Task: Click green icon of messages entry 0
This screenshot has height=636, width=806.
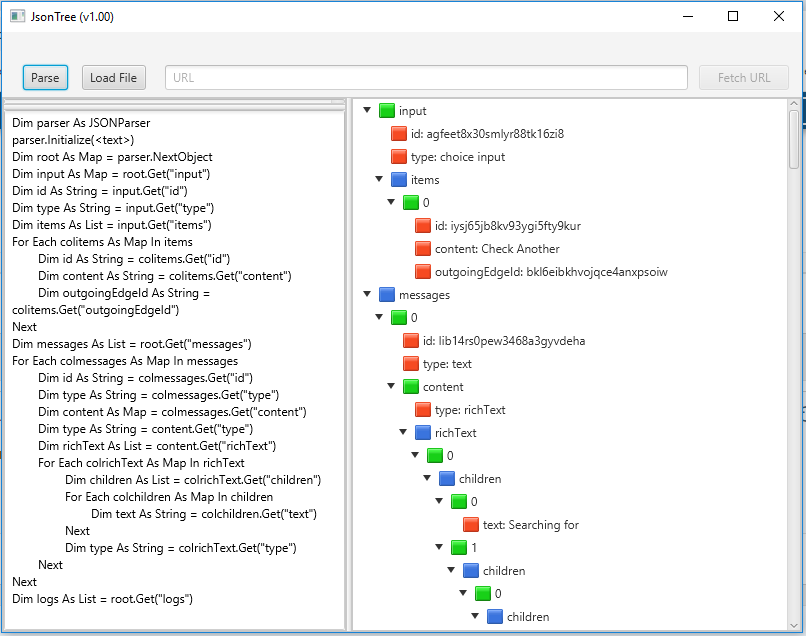Action: (399, 318)
